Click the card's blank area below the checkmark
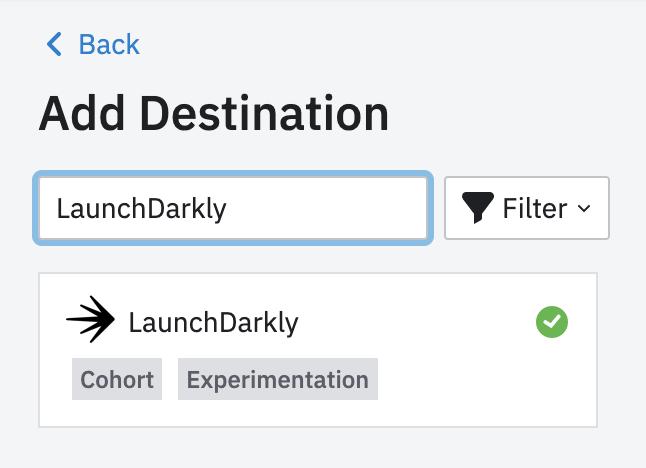 point(551,385)
